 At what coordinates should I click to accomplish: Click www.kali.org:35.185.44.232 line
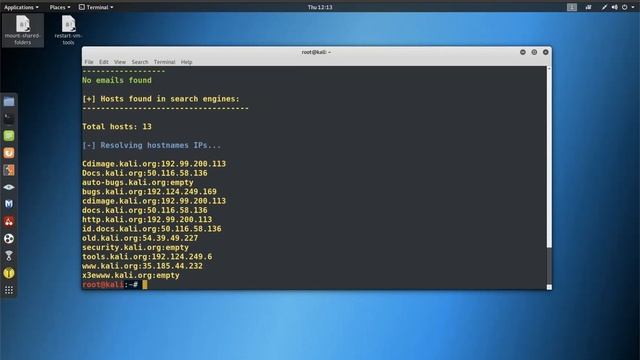pos(142,266)
